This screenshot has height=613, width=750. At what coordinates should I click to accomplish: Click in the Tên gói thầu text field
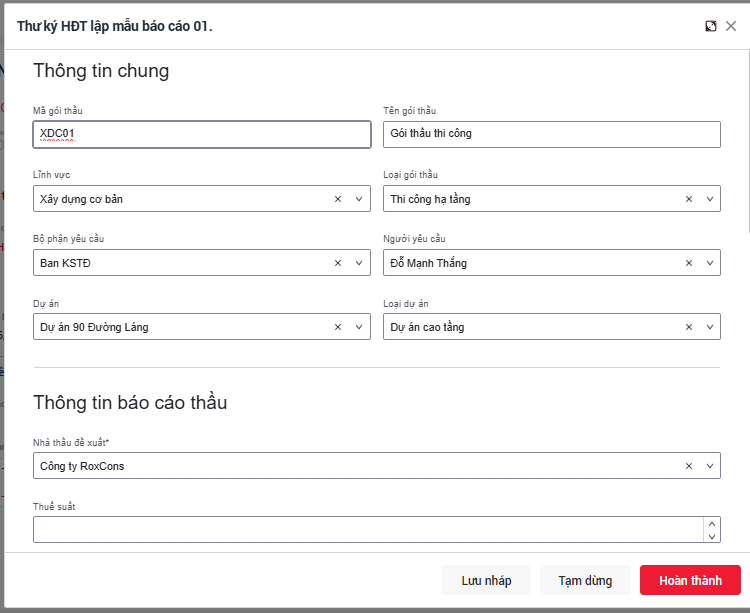click(551, 134)
